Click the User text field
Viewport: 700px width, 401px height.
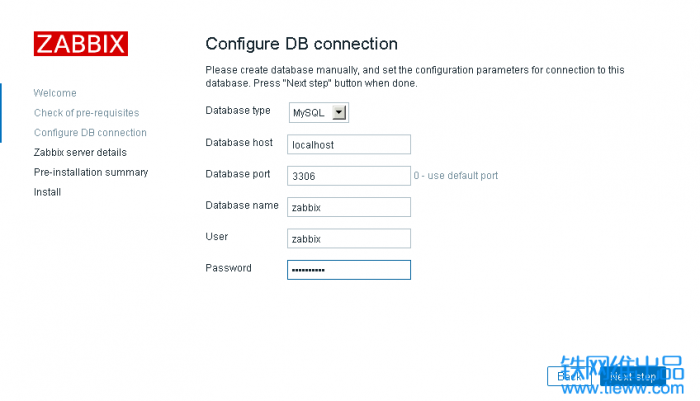tap(349, 238)
